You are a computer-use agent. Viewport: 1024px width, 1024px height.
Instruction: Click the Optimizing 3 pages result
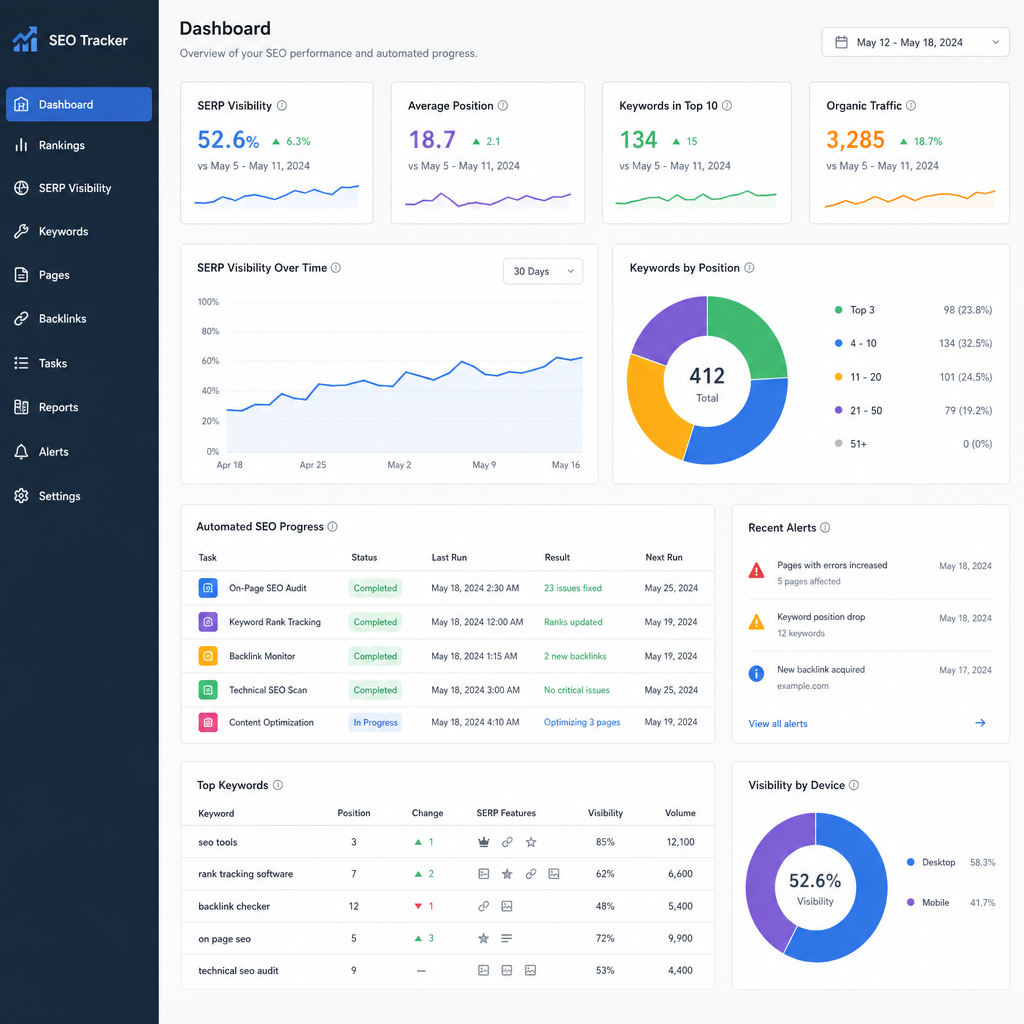(582, 722)
